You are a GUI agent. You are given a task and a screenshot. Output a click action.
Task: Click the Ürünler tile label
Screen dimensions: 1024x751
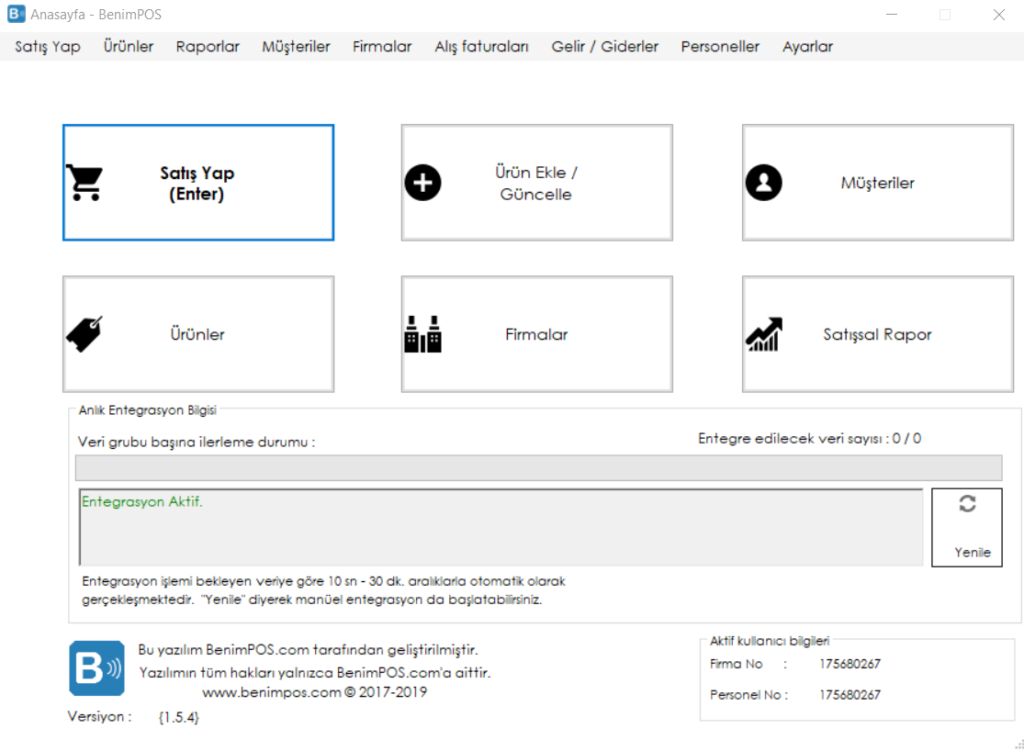coord(197,334)
